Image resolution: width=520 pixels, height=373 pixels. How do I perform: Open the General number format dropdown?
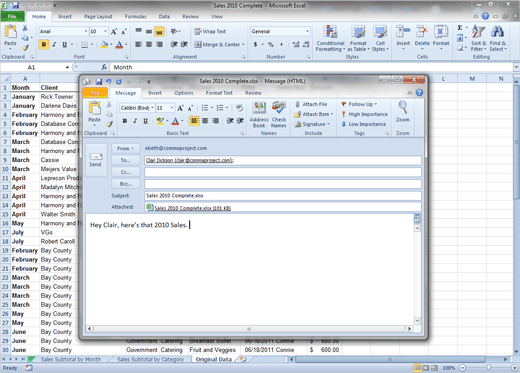[280, 31]
